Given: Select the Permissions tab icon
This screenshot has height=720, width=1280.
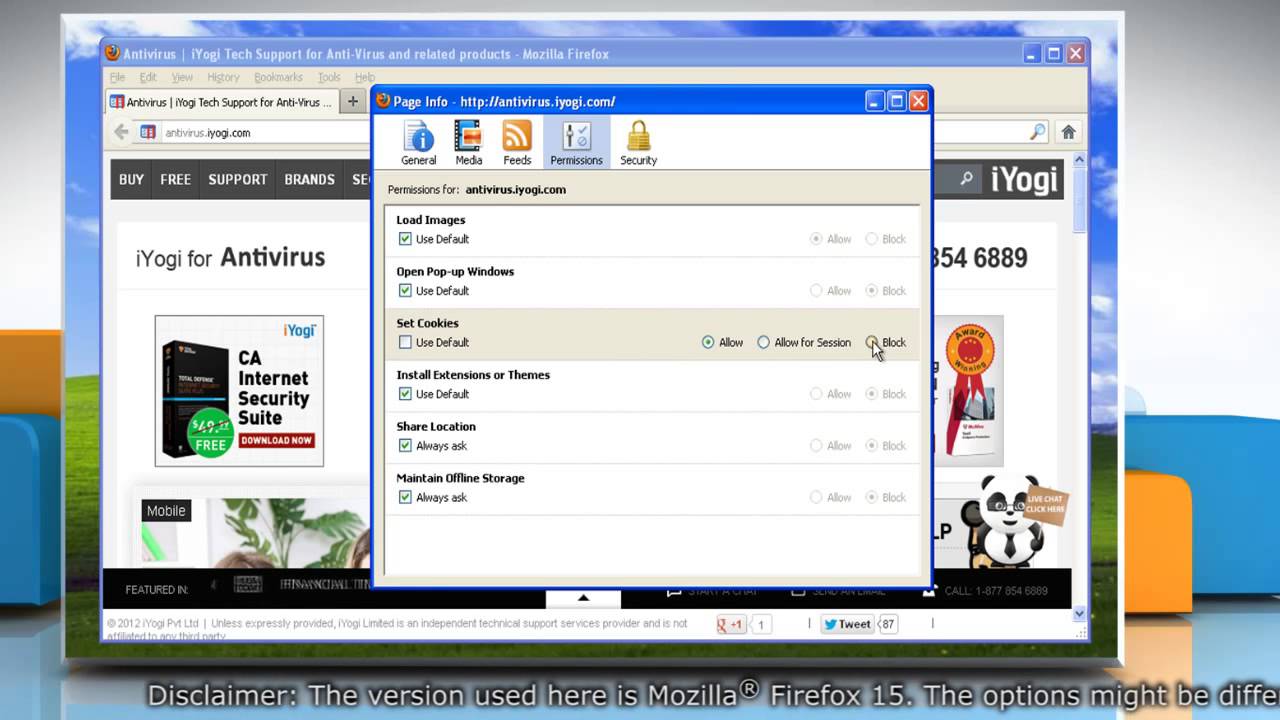Looking at the screenshot, I should pos(576,142).
